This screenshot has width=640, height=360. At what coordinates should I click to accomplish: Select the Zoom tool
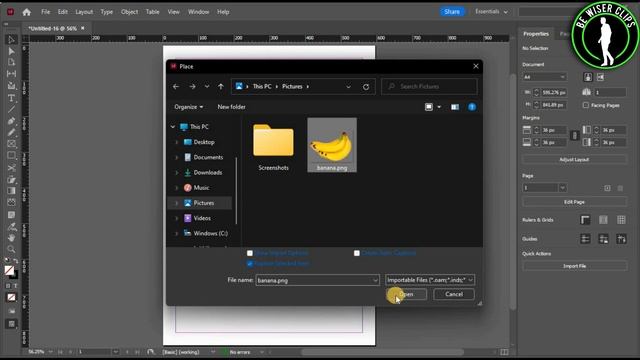pos(11,249)
